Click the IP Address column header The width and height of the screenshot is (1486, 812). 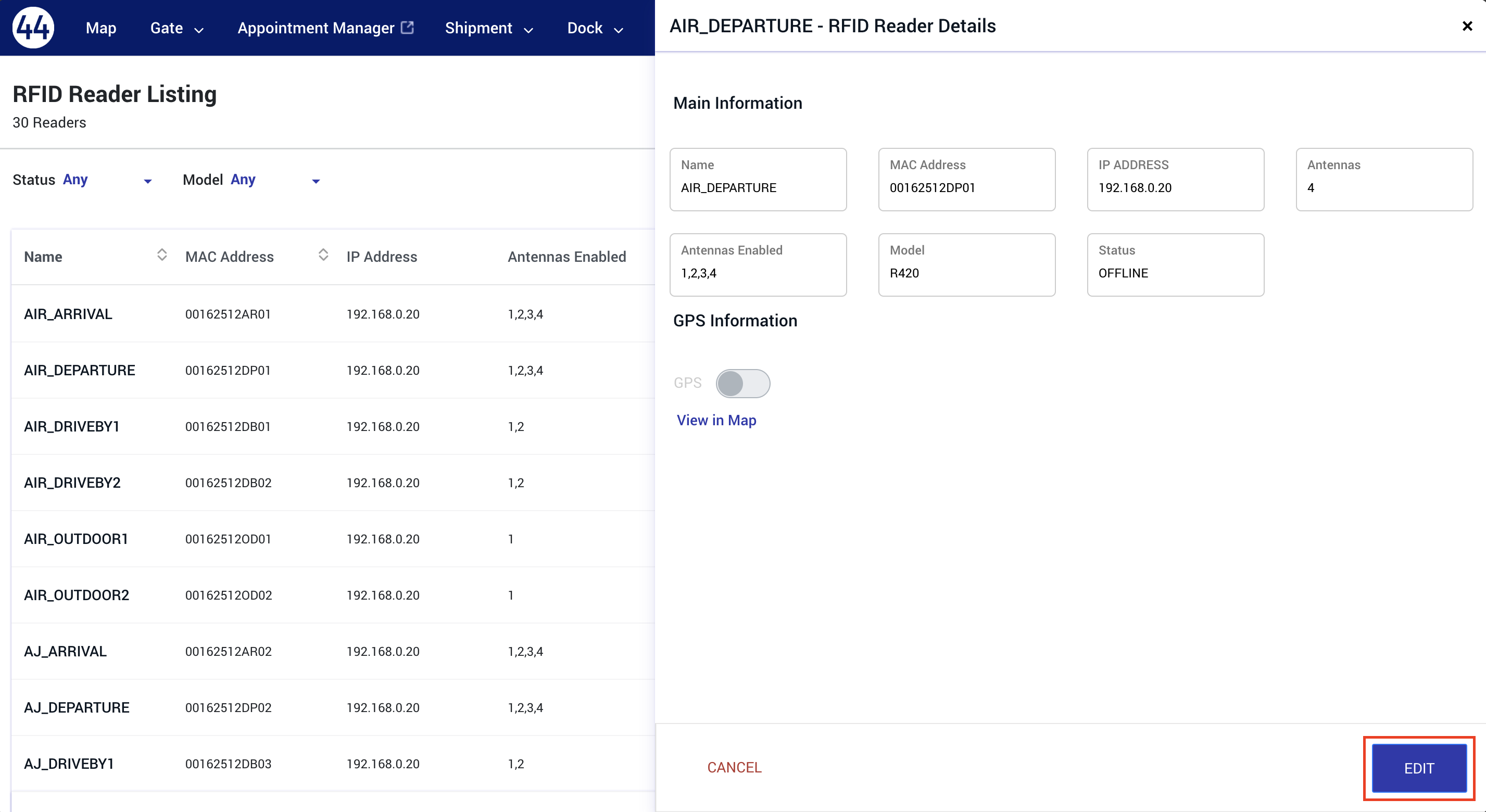point(382,257)
